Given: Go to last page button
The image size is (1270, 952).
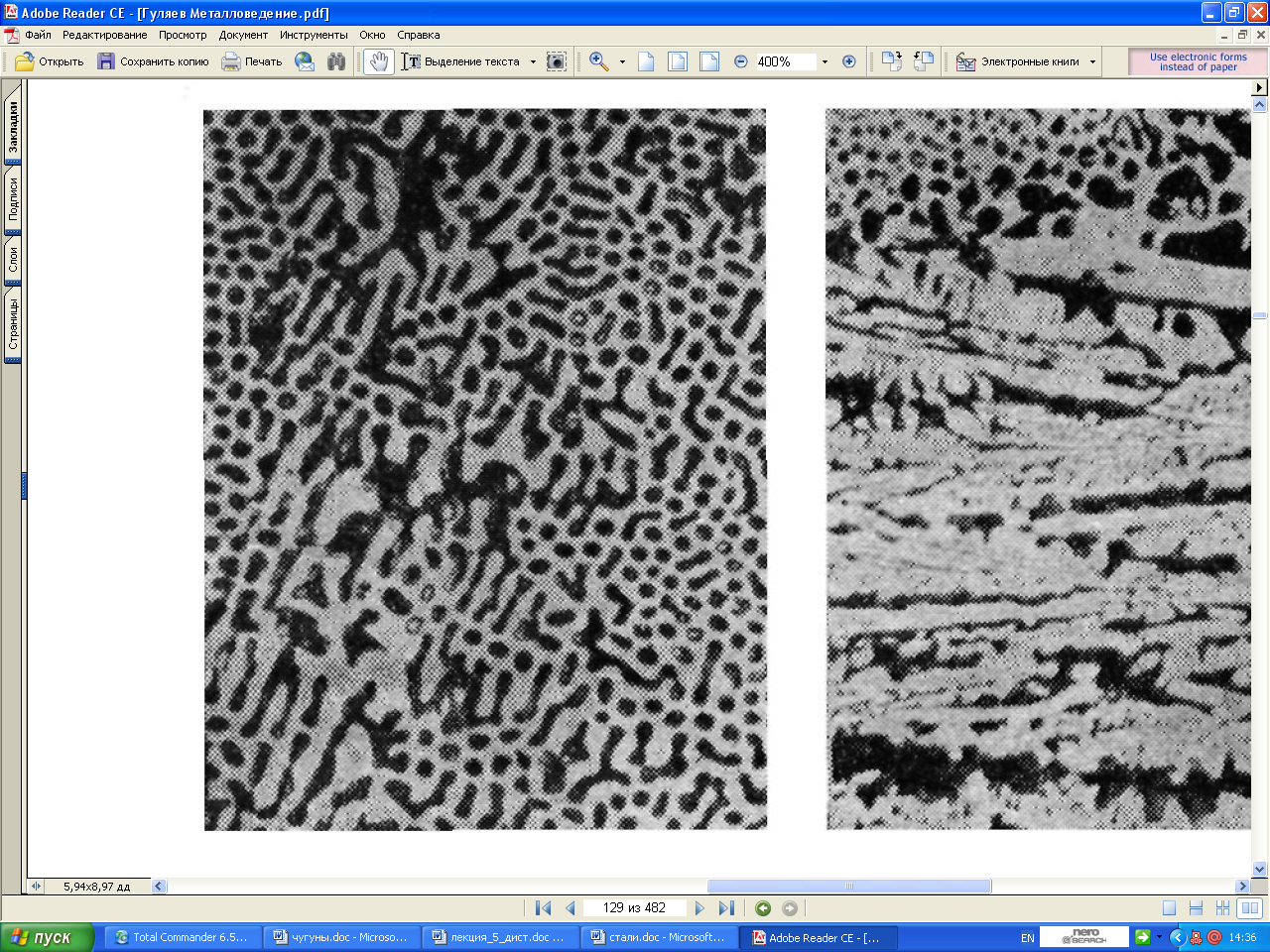Looking at the screenshot, I should coord(726,907).
